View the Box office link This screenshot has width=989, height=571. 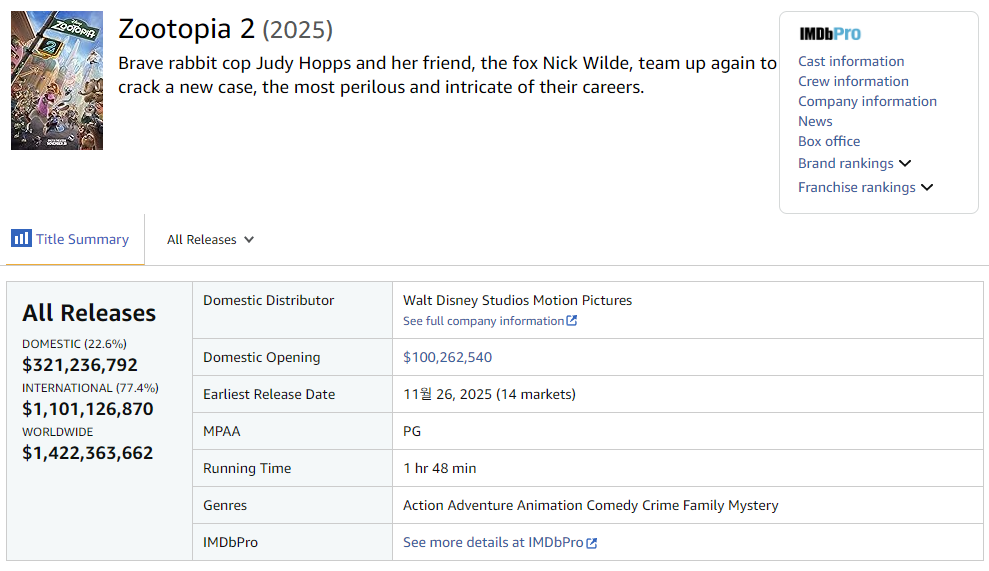click(x=829, y=141)
